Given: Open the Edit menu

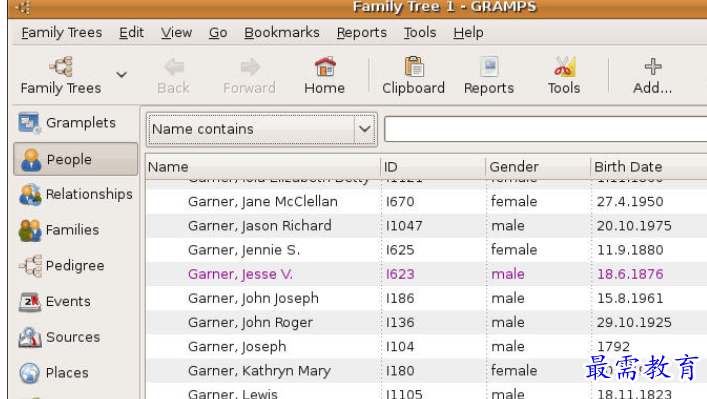Looking at the screenshot, I should 131,32.
